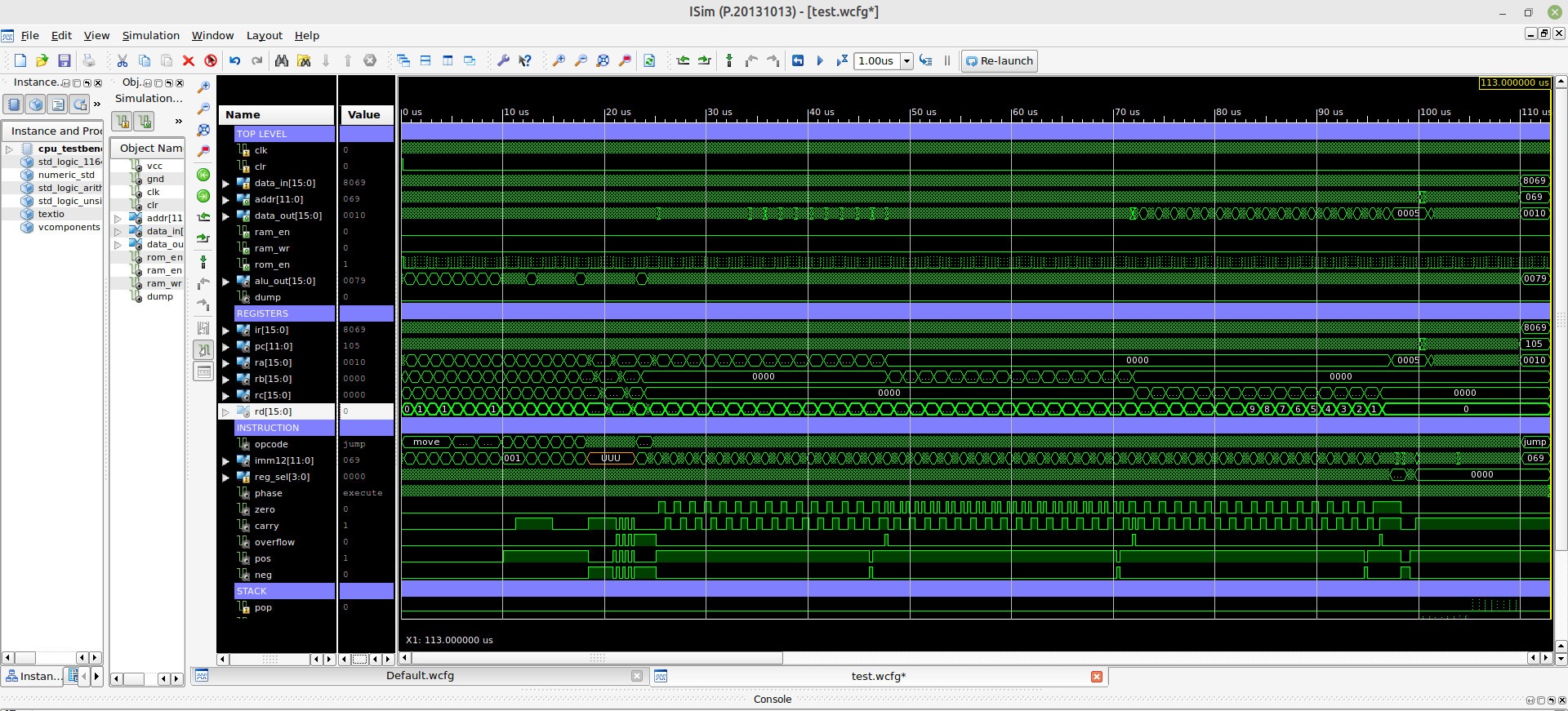Restart the simulation with the blue rewind icon

[798, 60]
